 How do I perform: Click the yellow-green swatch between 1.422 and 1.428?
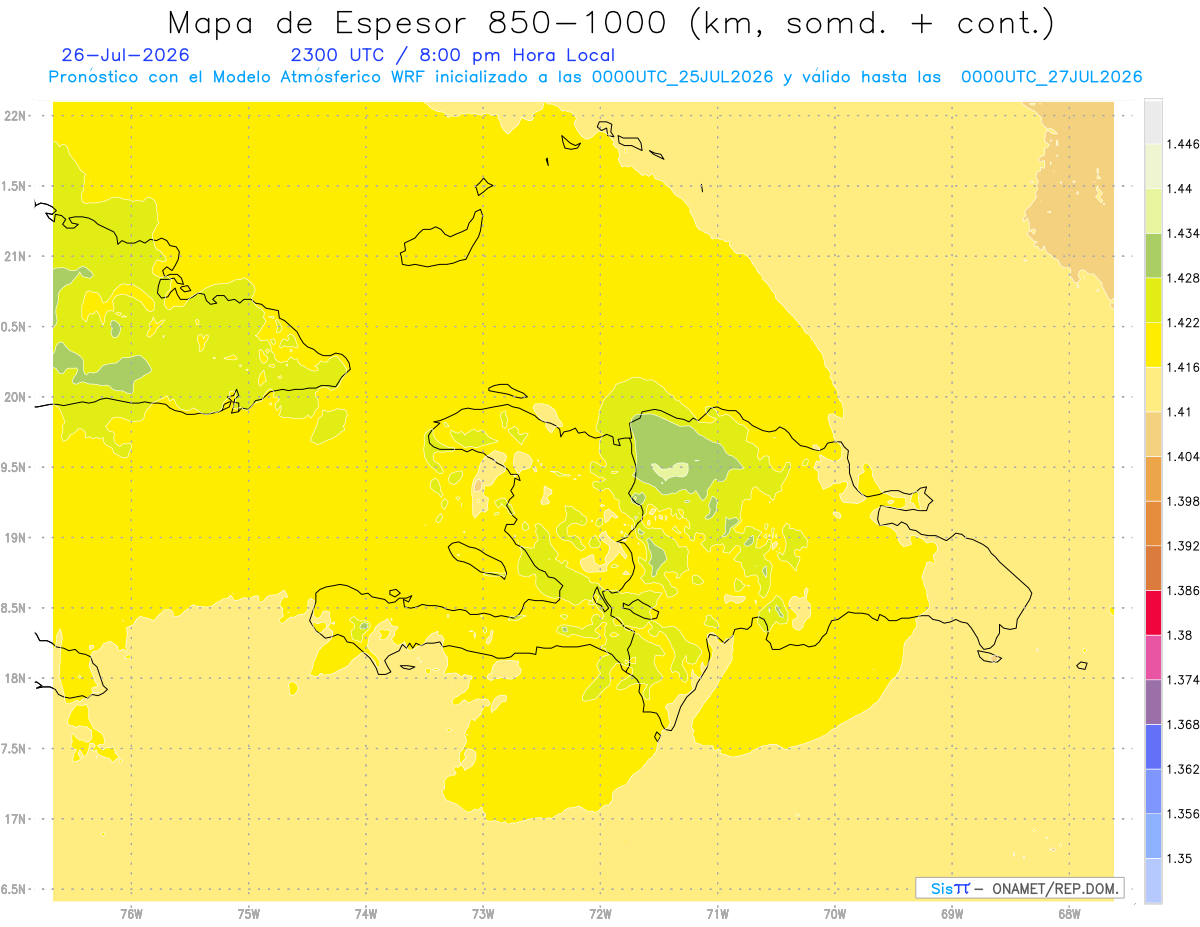[1153, 300]
